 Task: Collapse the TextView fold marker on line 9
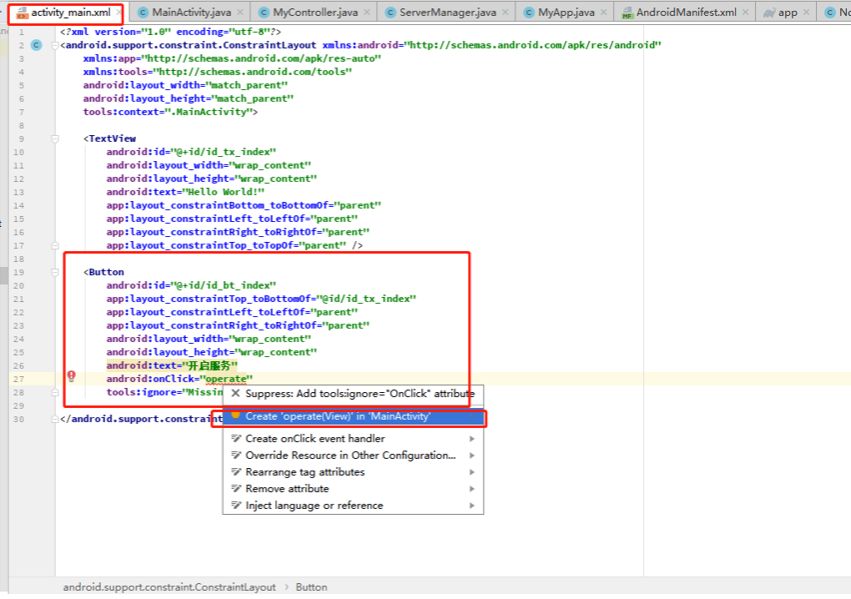[x=55, y=139]
